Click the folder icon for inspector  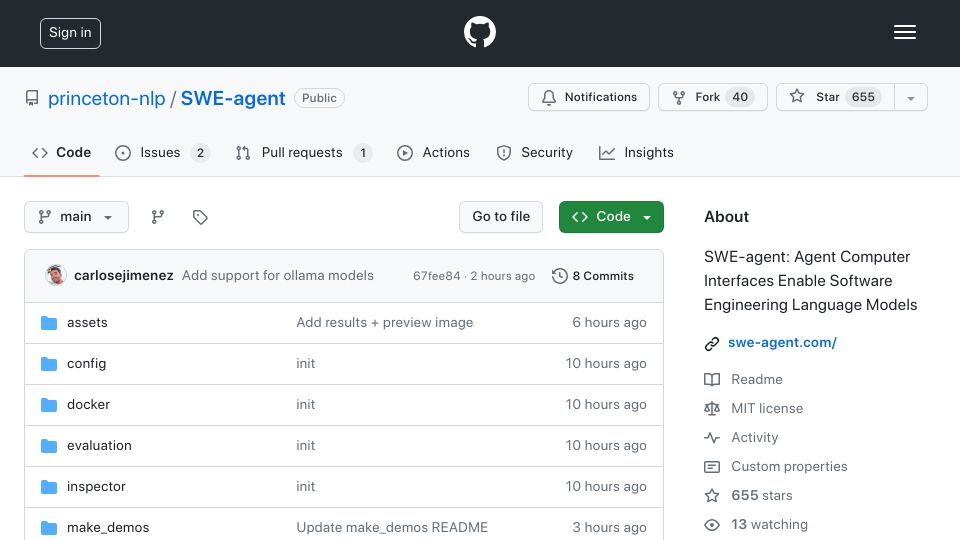click(49, 487)
